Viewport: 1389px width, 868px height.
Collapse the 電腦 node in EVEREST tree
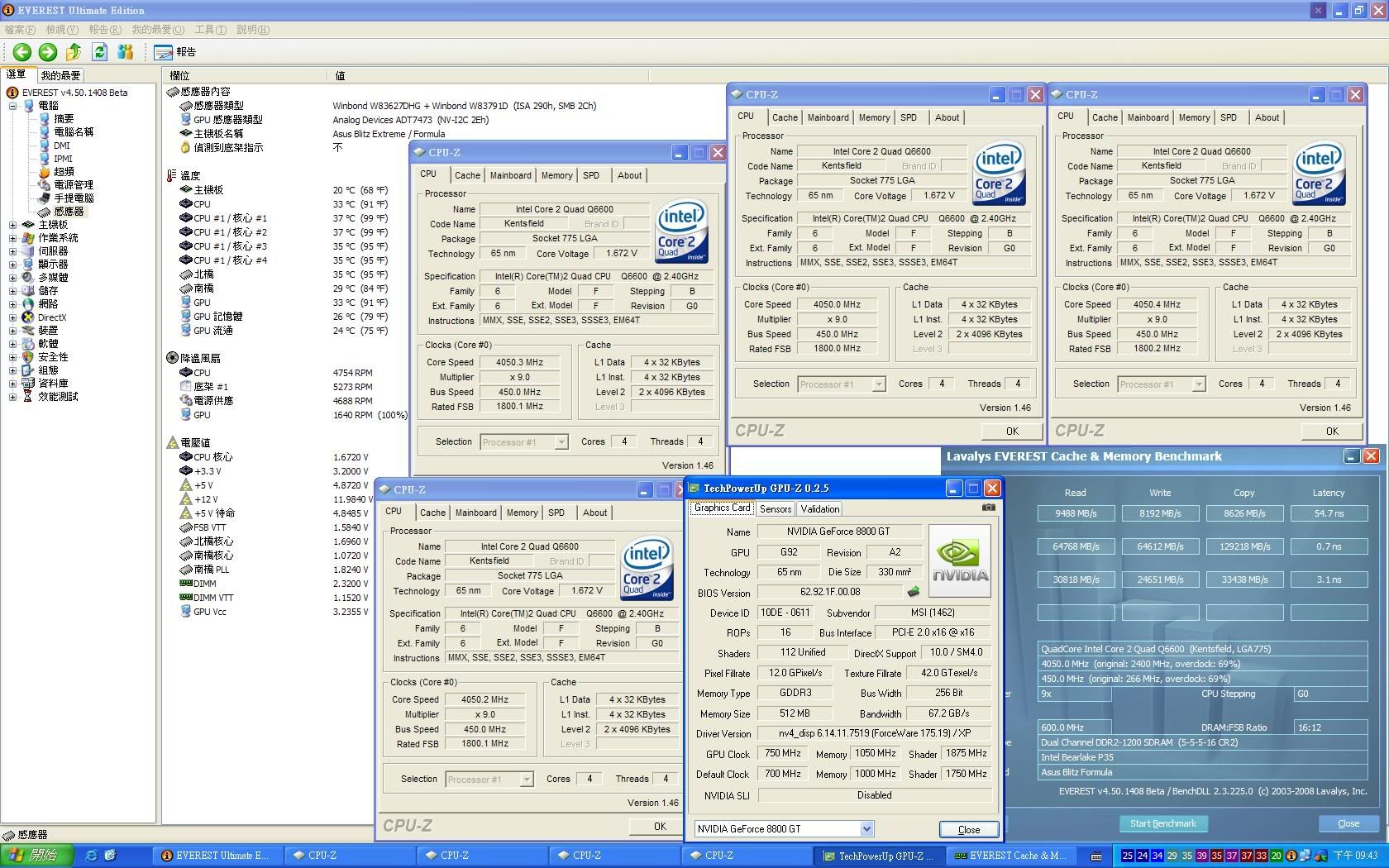click(x=12, y=106)
